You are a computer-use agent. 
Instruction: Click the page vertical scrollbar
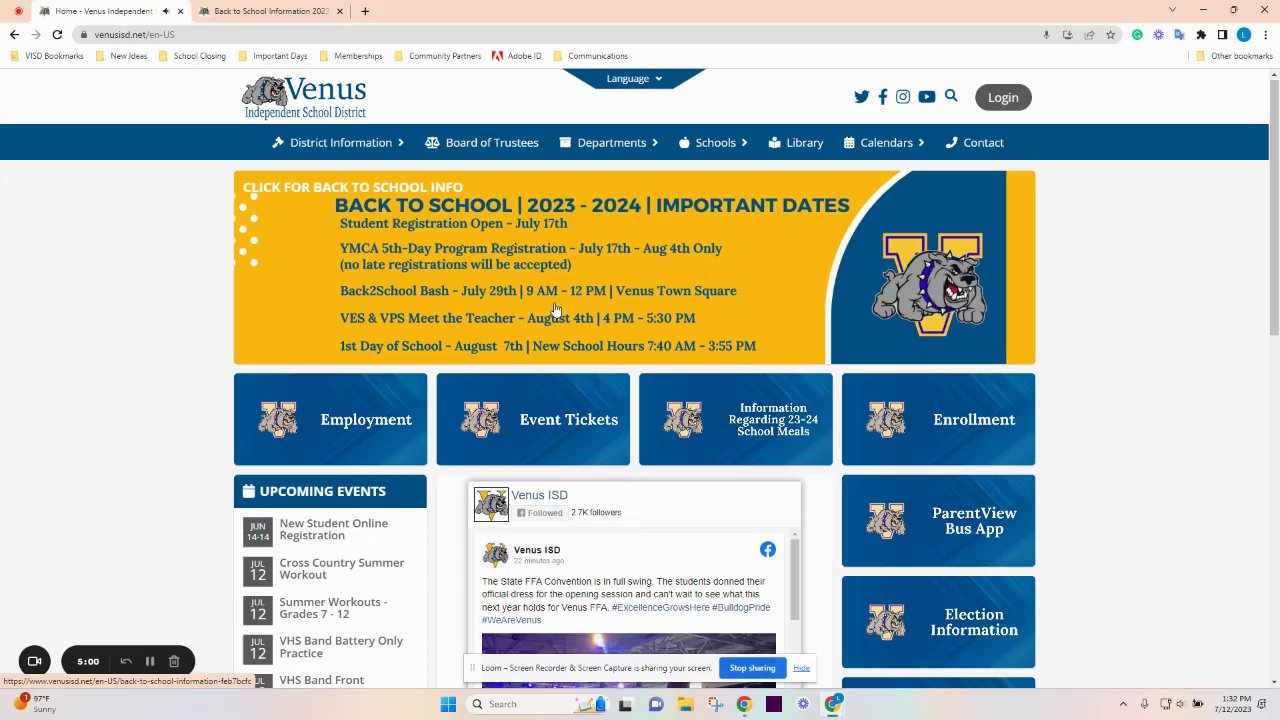point(1273,205)
